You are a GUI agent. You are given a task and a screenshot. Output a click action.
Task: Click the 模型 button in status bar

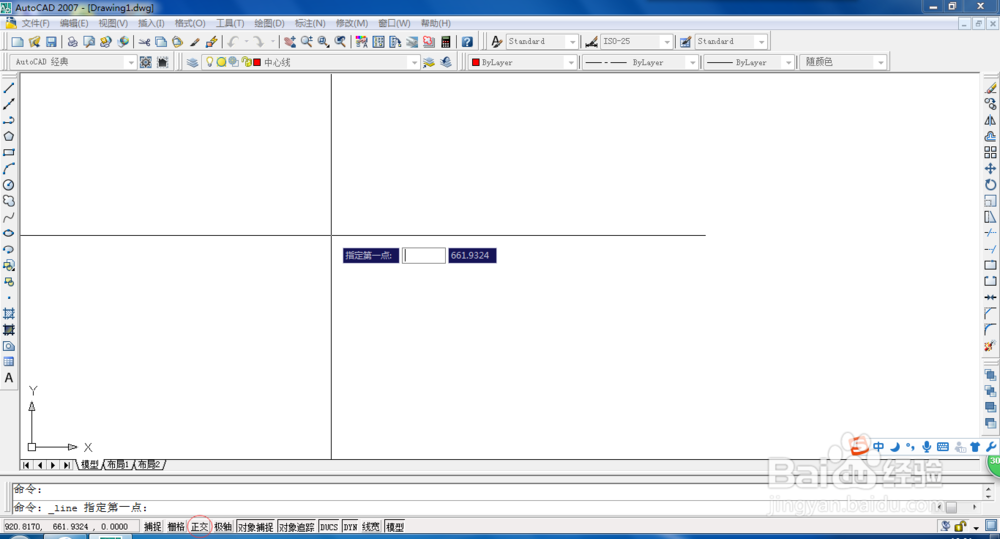(x=395, y=527)
